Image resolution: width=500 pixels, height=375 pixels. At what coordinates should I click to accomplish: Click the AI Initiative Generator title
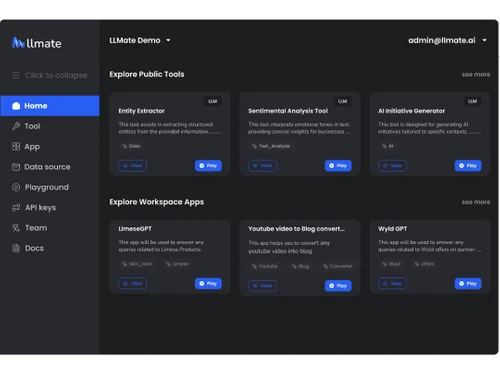click(411, 111)
